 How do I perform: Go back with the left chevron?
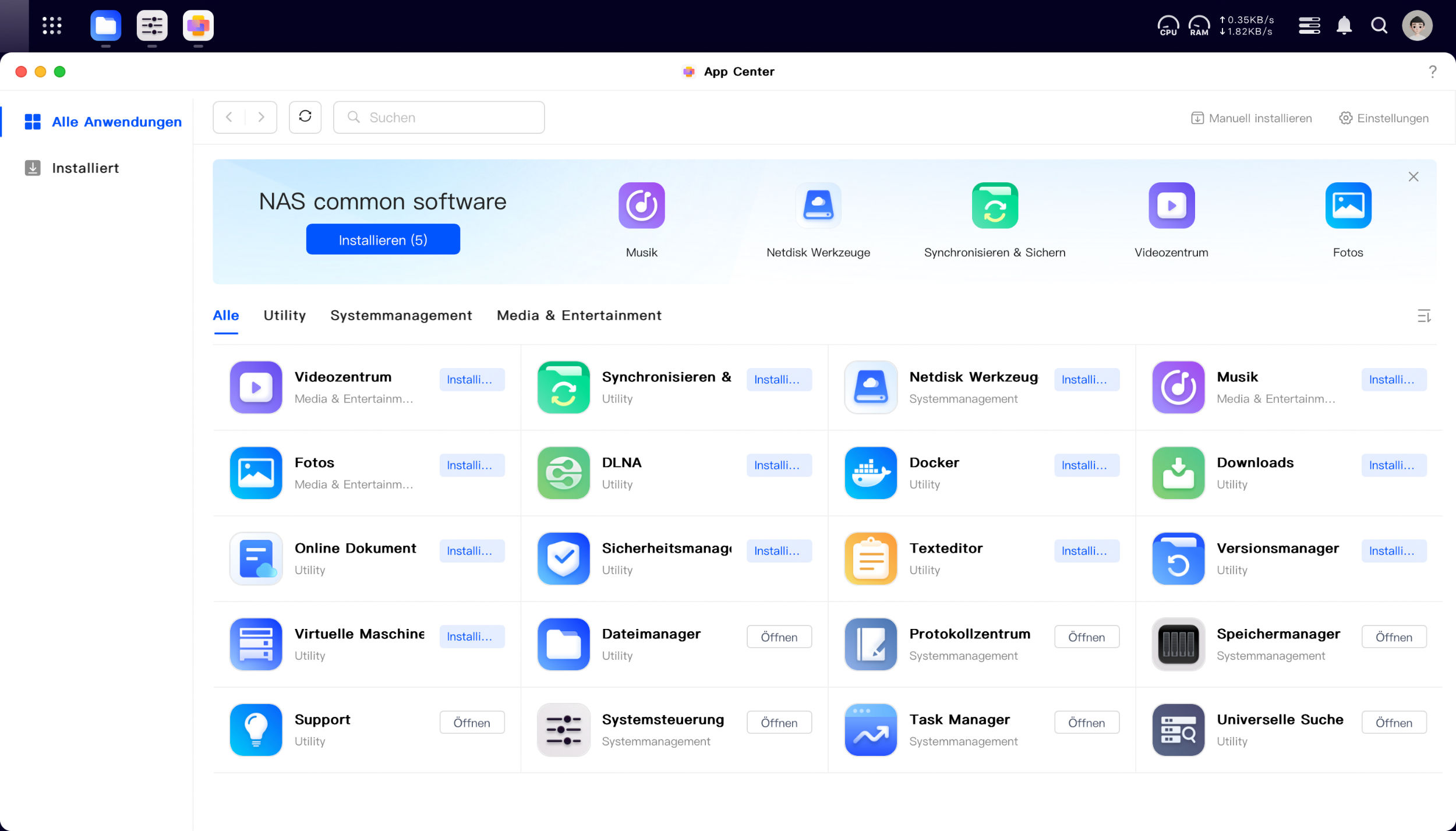(x=229, y=117)
